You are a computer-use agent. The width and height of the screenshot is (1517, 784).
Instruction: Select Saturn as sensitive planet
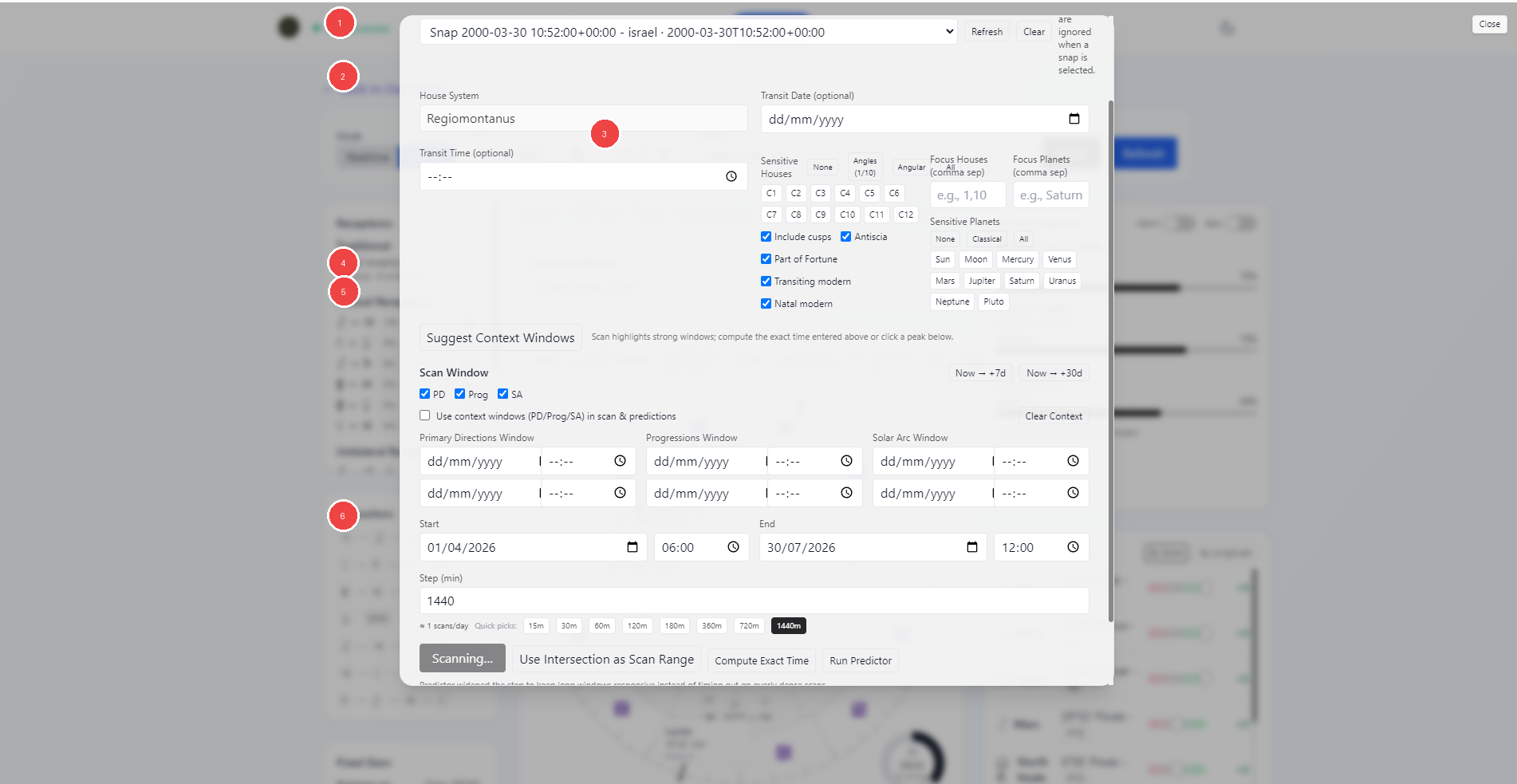tap(1022, 281)
